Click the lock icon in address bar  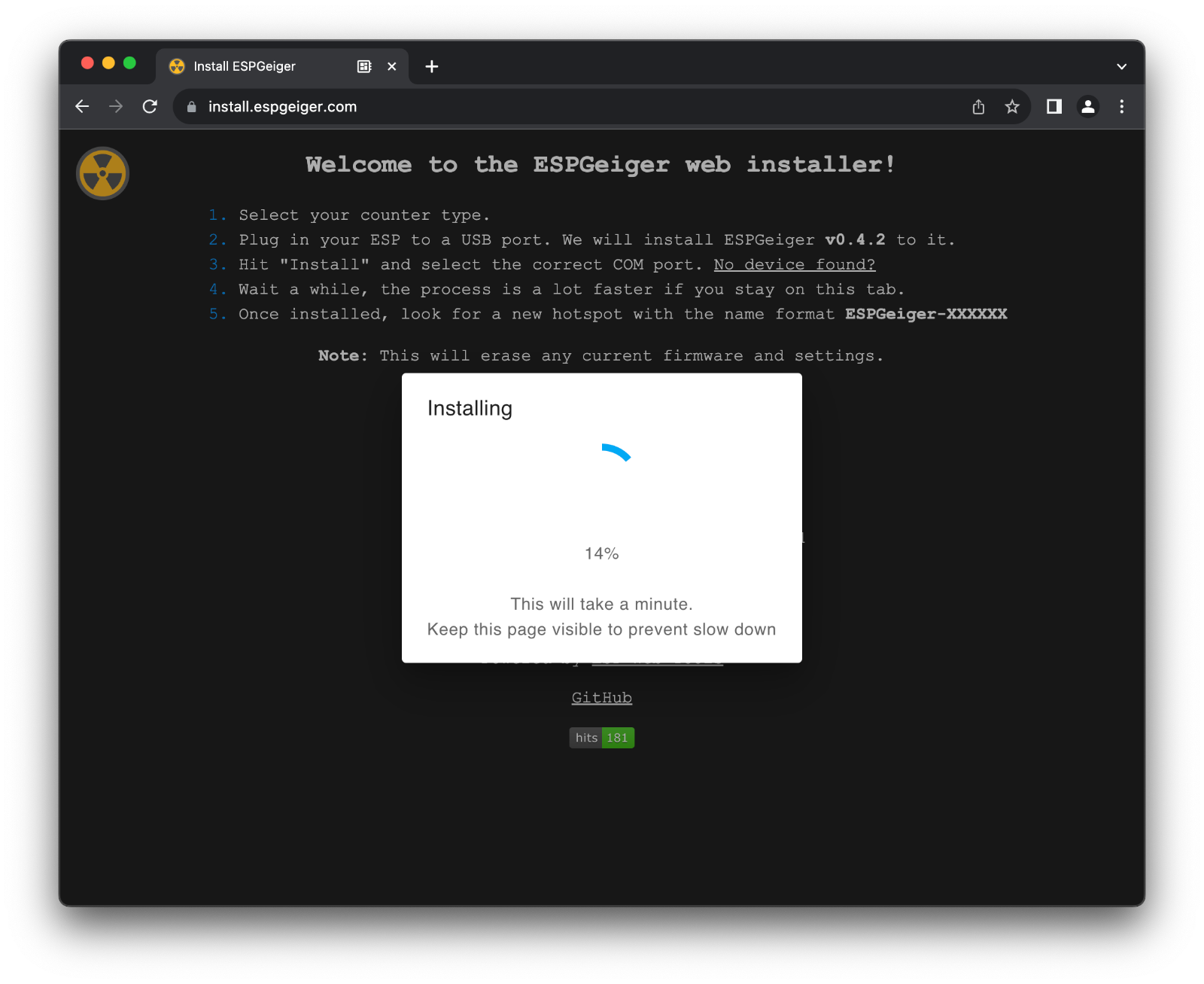(192, 107)
